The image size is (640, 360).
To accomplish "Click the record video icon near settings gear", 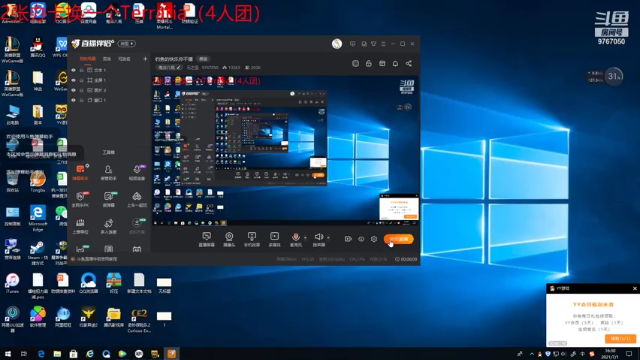I will click(x=348, y=239).
